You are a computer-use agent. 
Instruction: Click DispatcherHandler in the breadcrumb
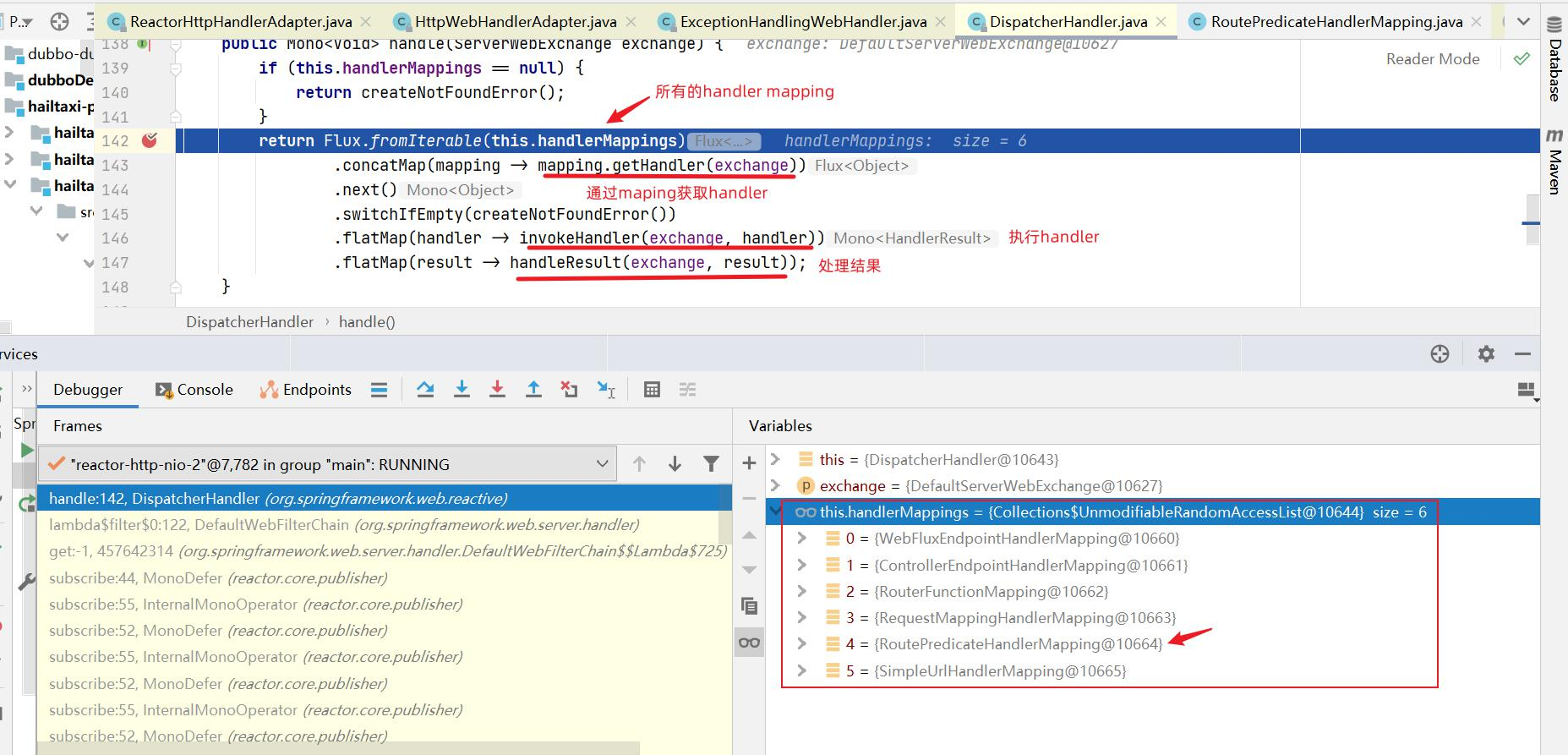pos(249,321)
